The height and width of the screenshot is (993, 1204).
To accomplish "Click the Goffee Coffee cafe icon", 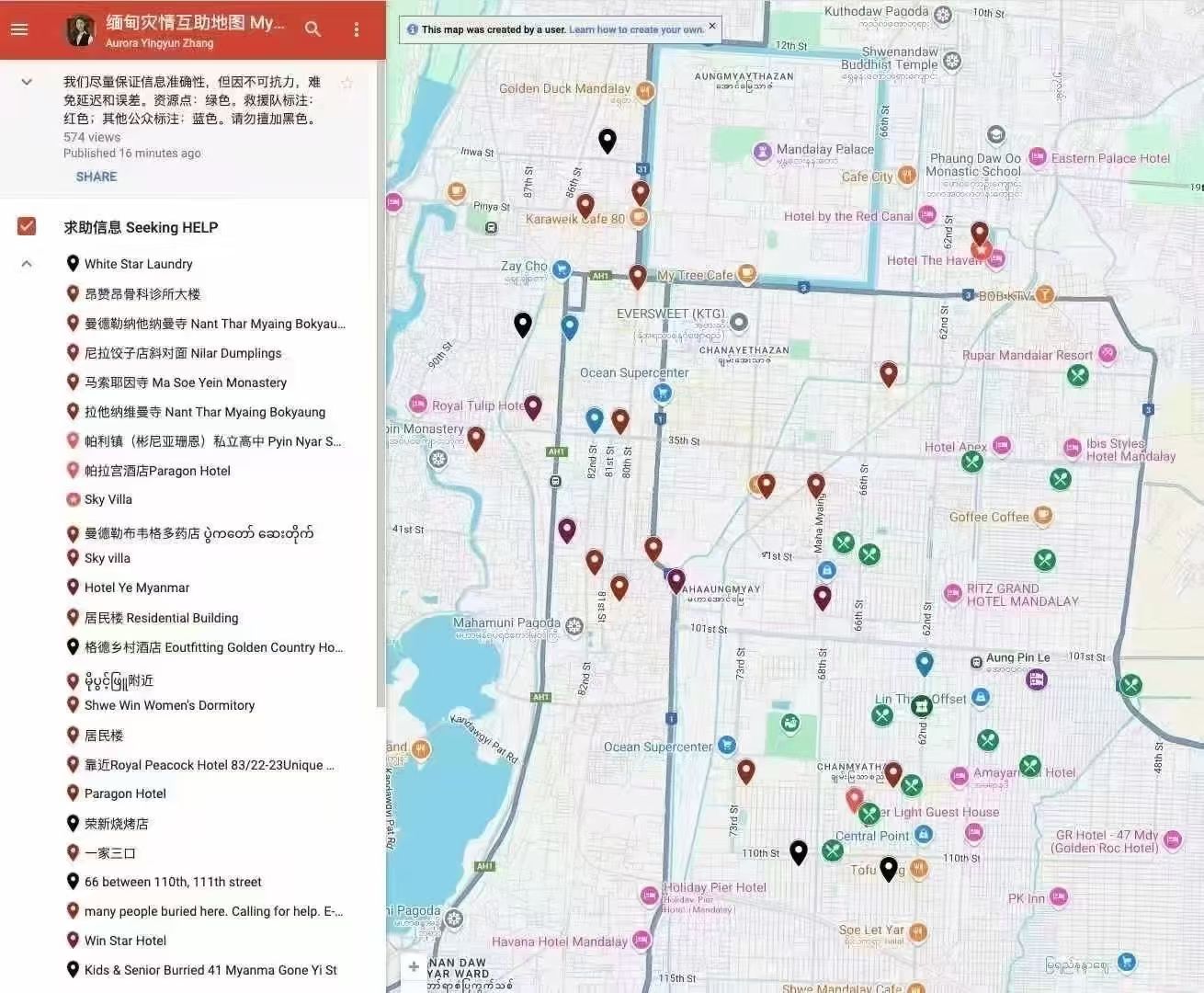I will [x=1042, y=516].
